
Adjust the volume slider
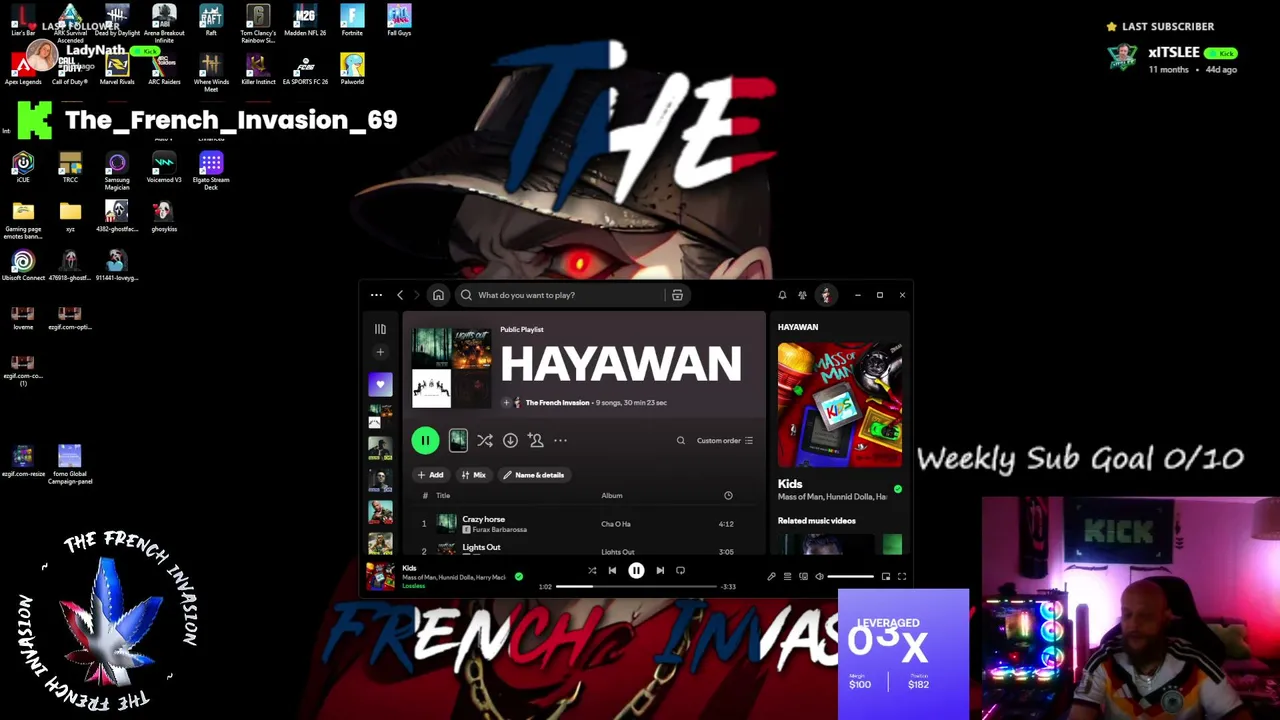coord(850,576)
